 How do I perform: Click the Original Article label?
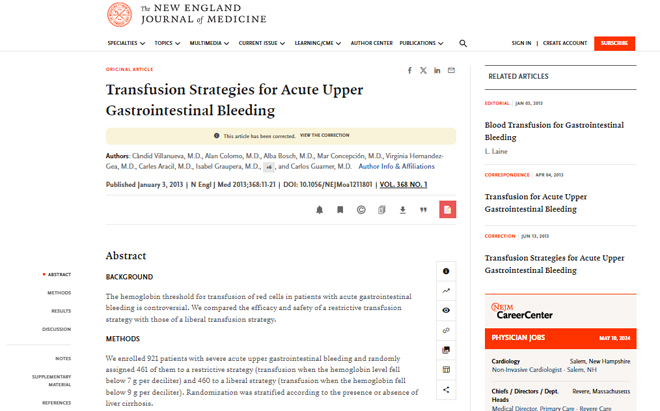click(129, 69)
